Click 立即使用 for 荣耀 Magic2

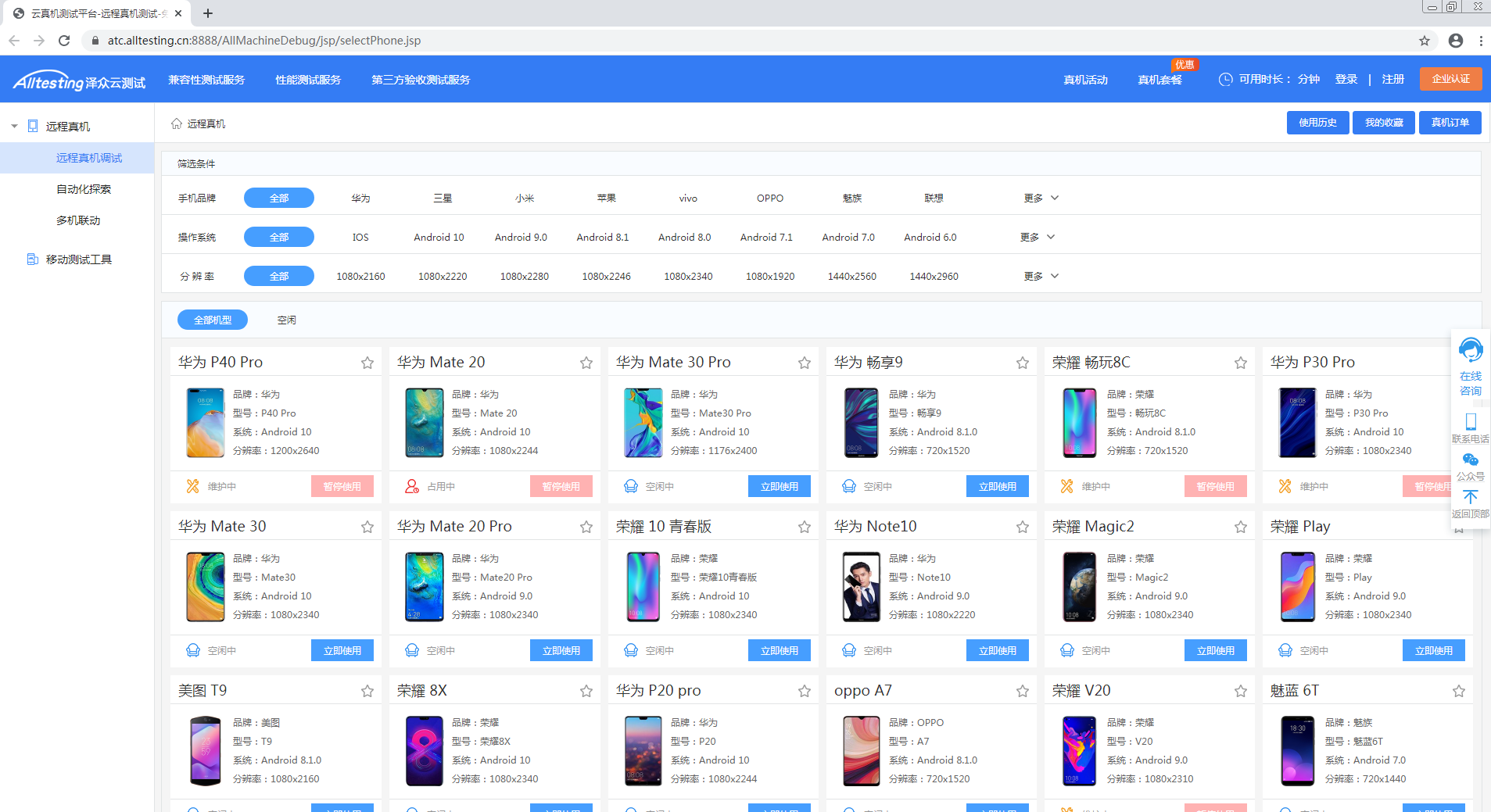(x=1216, y=650)
